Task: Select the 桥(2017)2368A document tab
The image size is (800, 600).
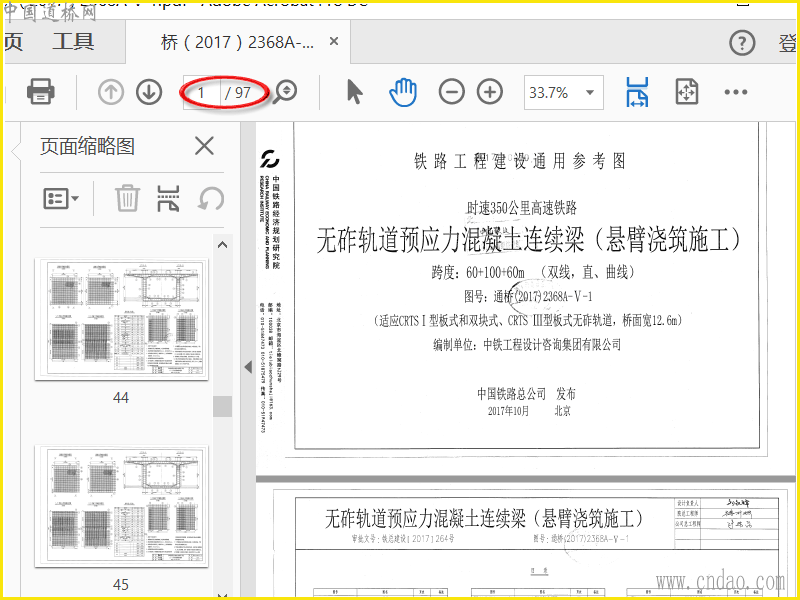Action: coord(237,42)
